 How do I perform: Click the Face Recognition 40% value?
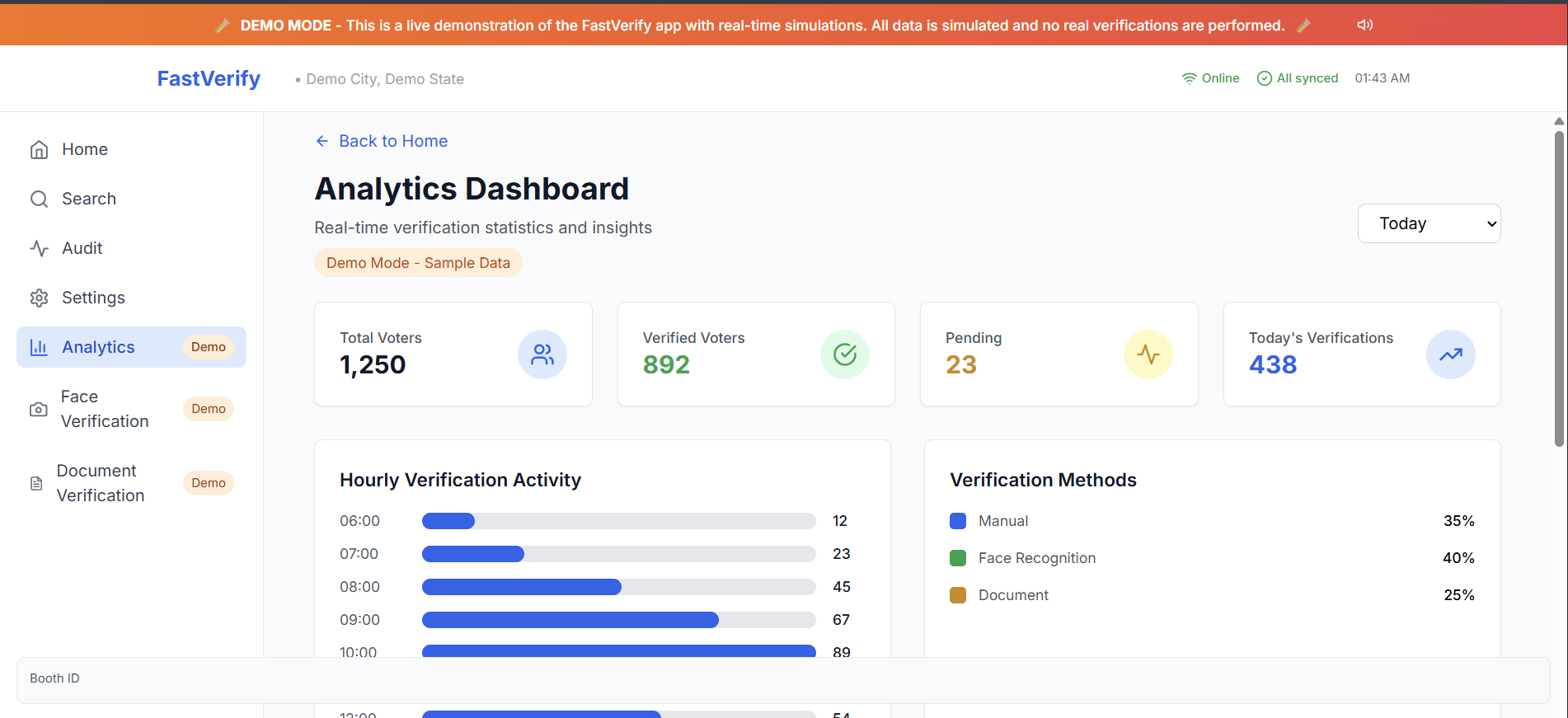coord(1458,558)
